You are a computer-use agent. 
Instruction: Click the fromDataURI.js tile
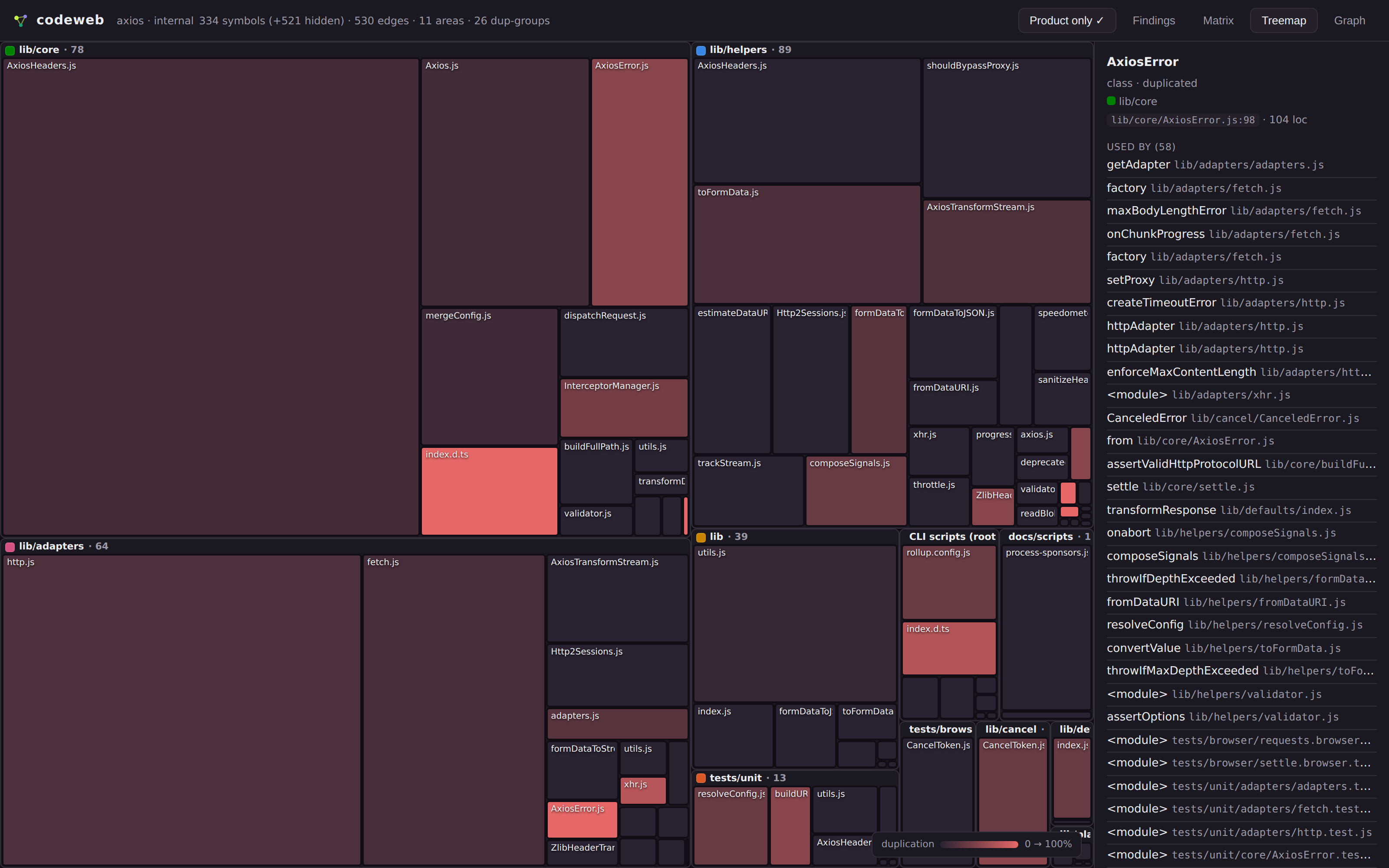click(x=953, y=402)
